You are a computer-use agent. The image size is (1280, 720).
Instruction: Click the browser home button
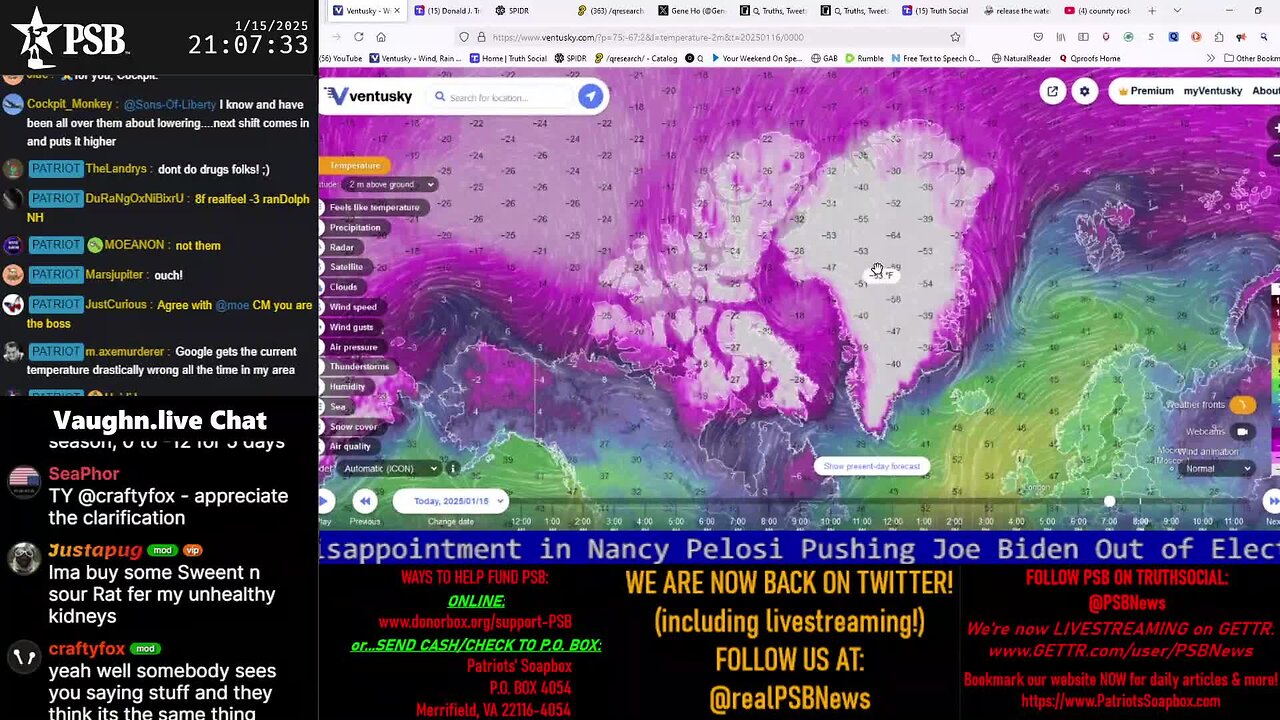(381, 37)
